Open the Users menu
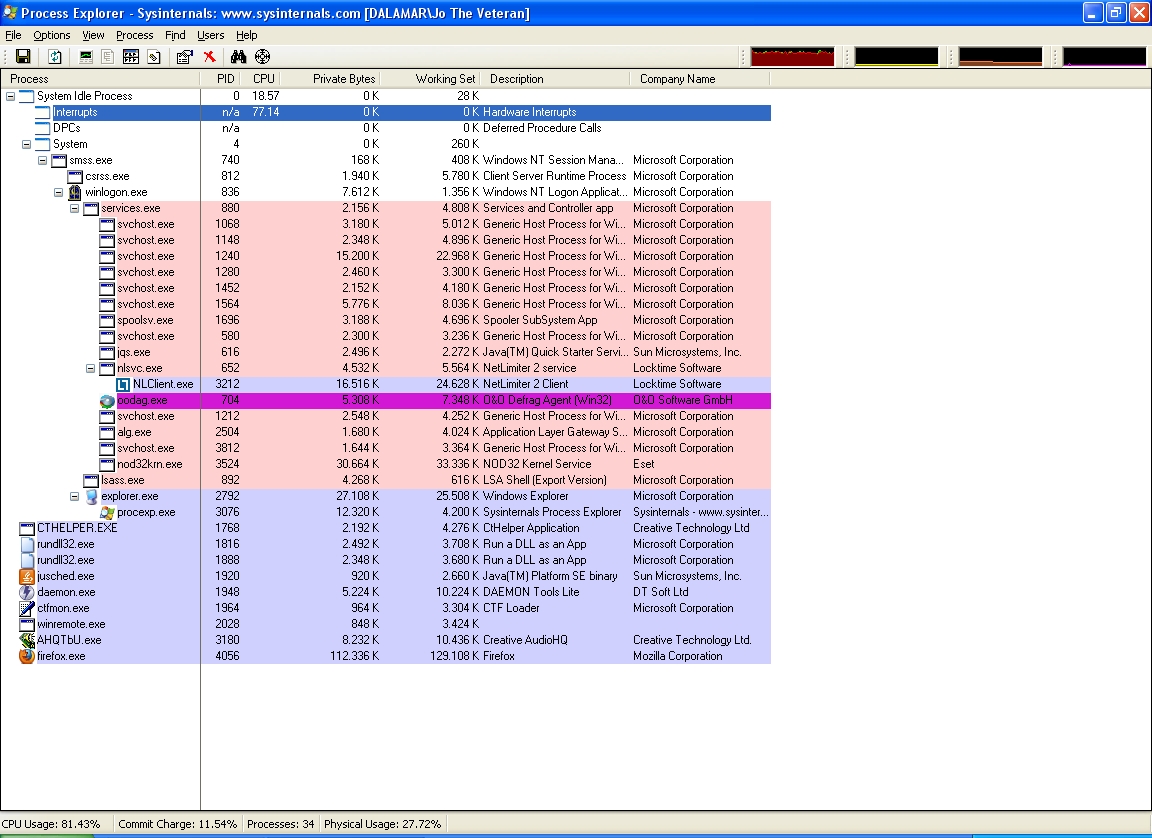Image resolution: width=1152 pixels, height=838 pixels. [210, 35]
